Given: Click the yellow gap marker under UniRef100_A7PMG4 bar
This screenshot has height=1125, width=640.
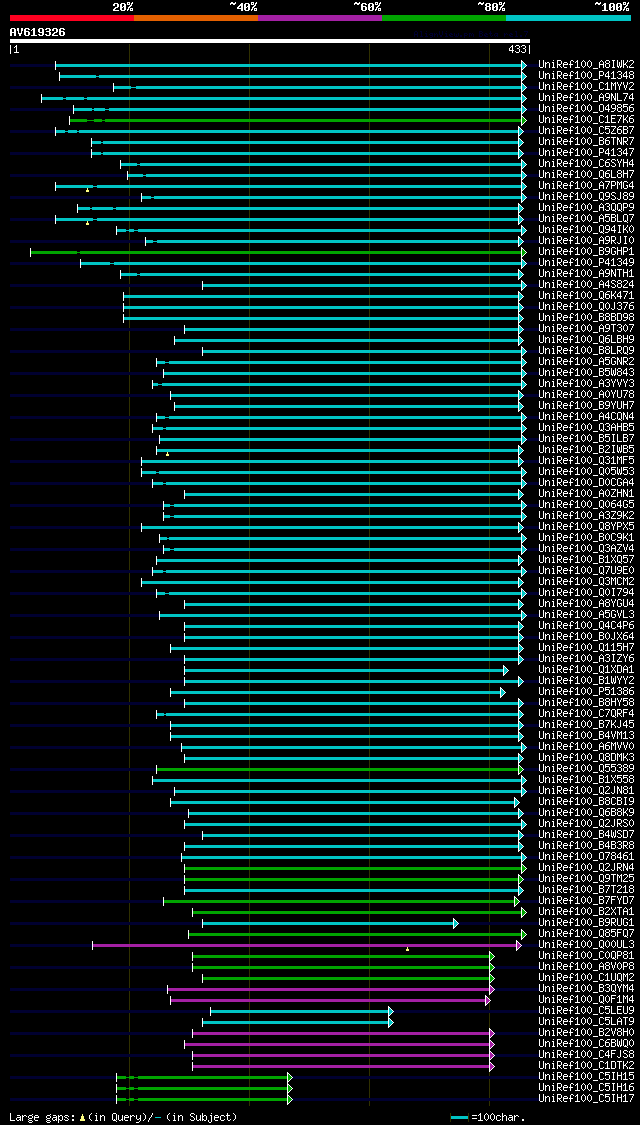Looking at the screenshot, I should click(x=88, y=190).
